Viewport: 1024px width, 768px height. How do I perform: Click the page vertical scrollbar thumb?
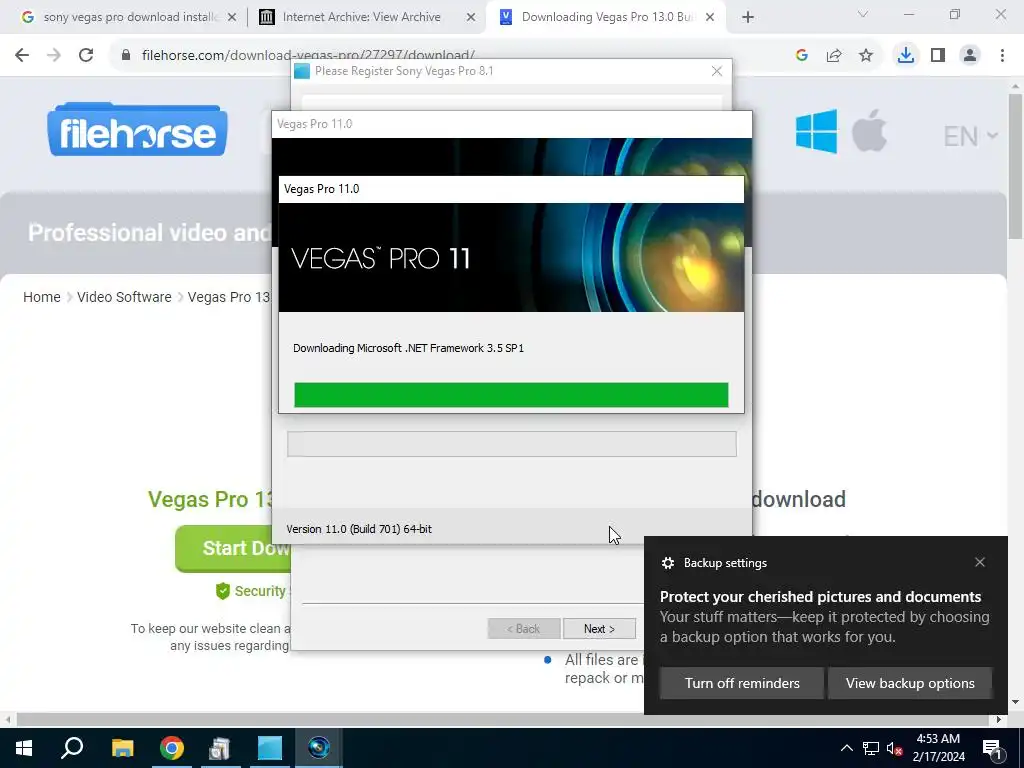(1015, 167)
